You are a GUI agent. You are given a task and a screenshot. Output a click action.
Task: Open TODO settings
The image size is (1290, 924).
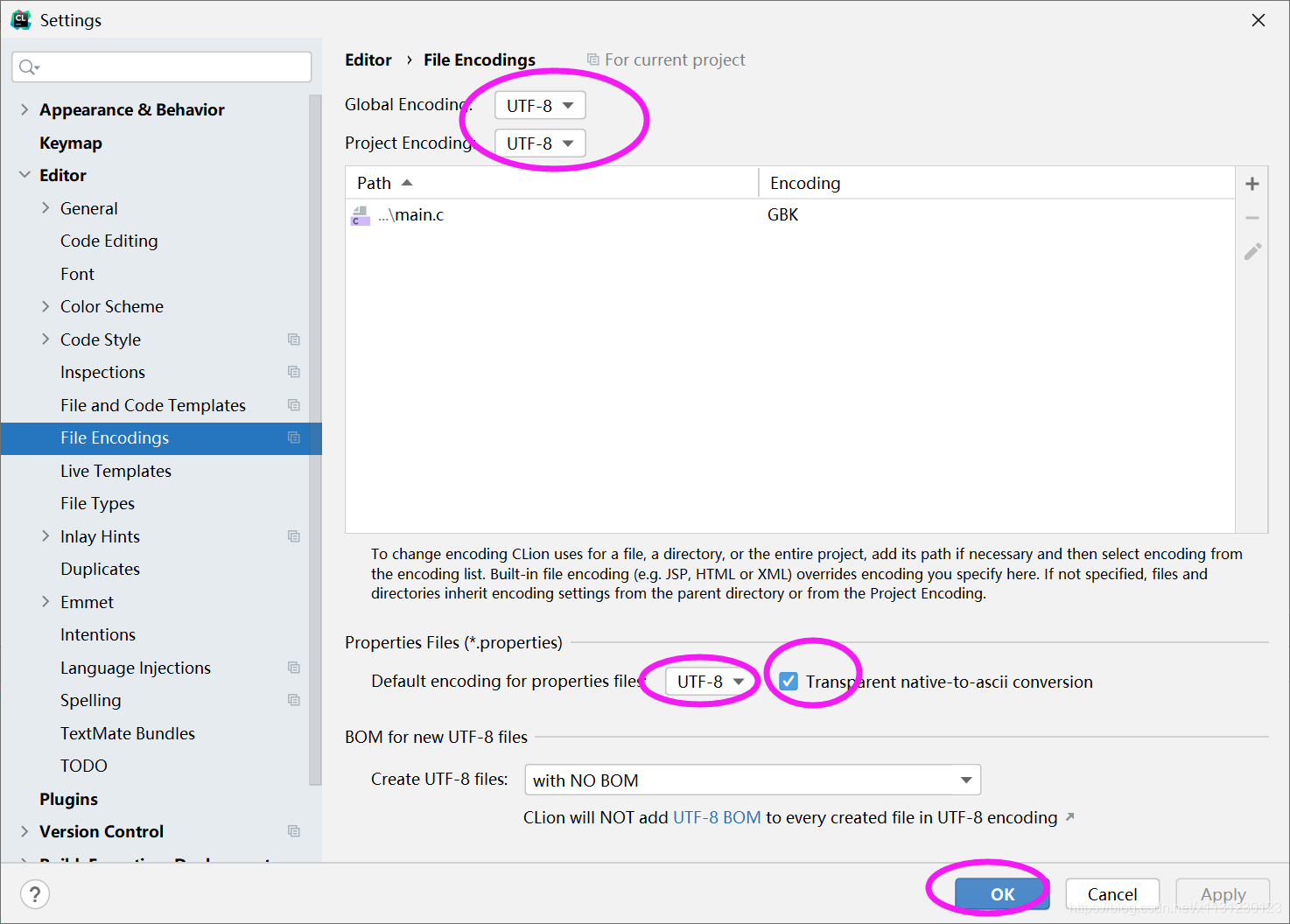(84, 766)
